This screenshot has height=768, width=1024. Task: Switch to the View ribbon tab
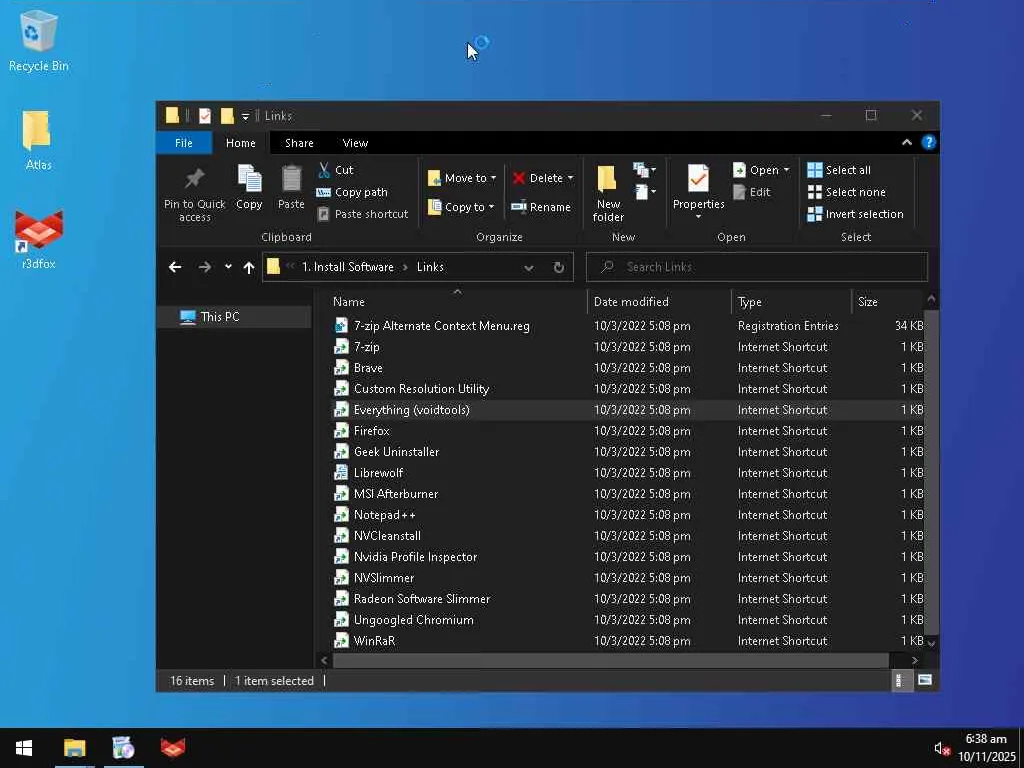355,143
